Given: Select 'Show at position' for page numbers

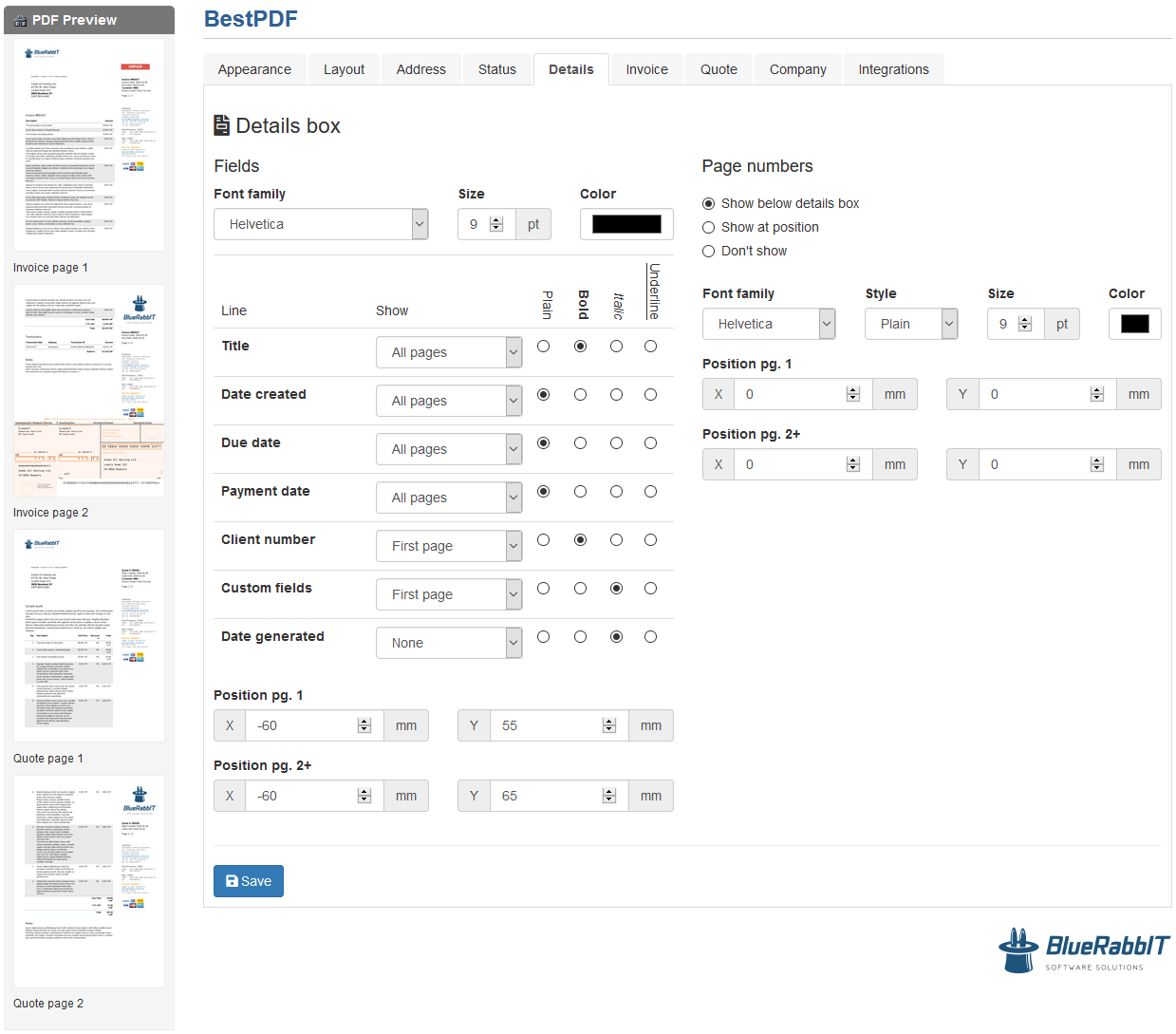Looking at the screenshot, I should pos(708,227).
